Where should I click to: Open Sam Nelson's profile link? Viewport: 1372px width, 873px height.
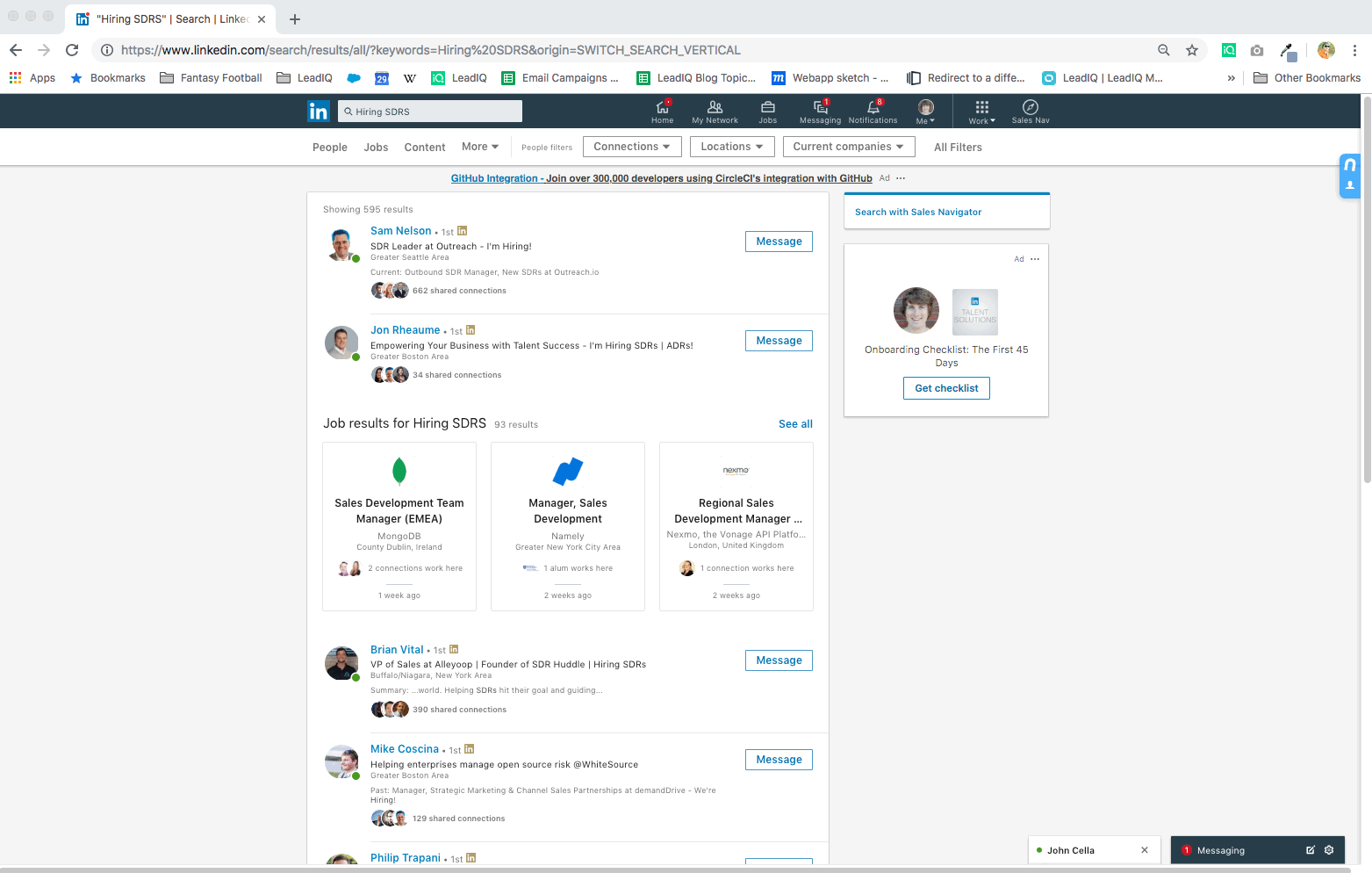pyautogui.click(x=400, y=231)
